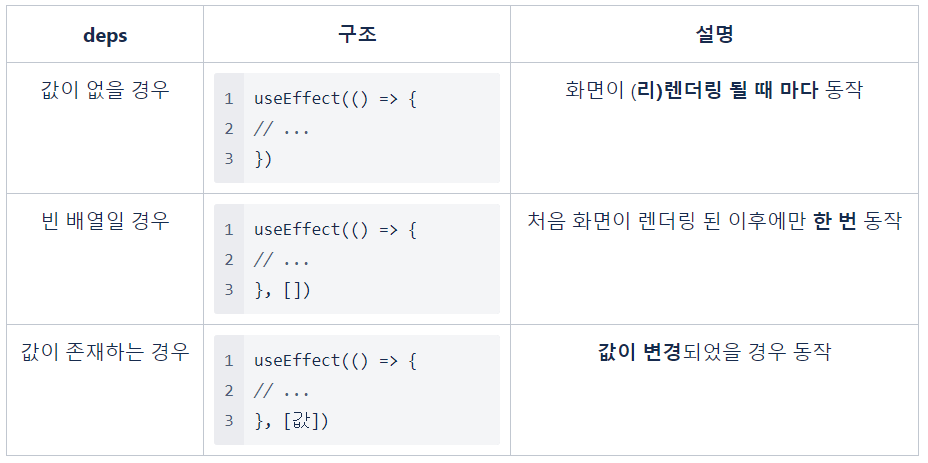Click 값이 변경되었을 경우 동작 description
Screen dimensions: 928x463
pos(714,352)
